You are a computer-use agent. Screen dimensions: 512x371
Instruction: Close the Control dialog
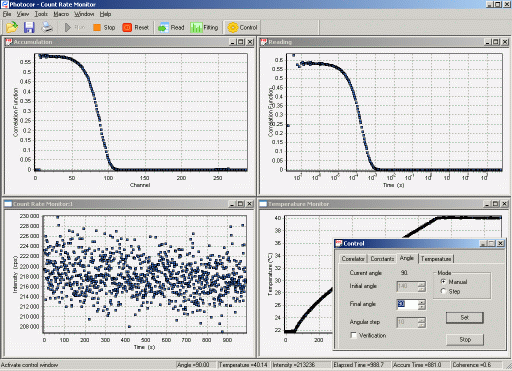point(501,243)
